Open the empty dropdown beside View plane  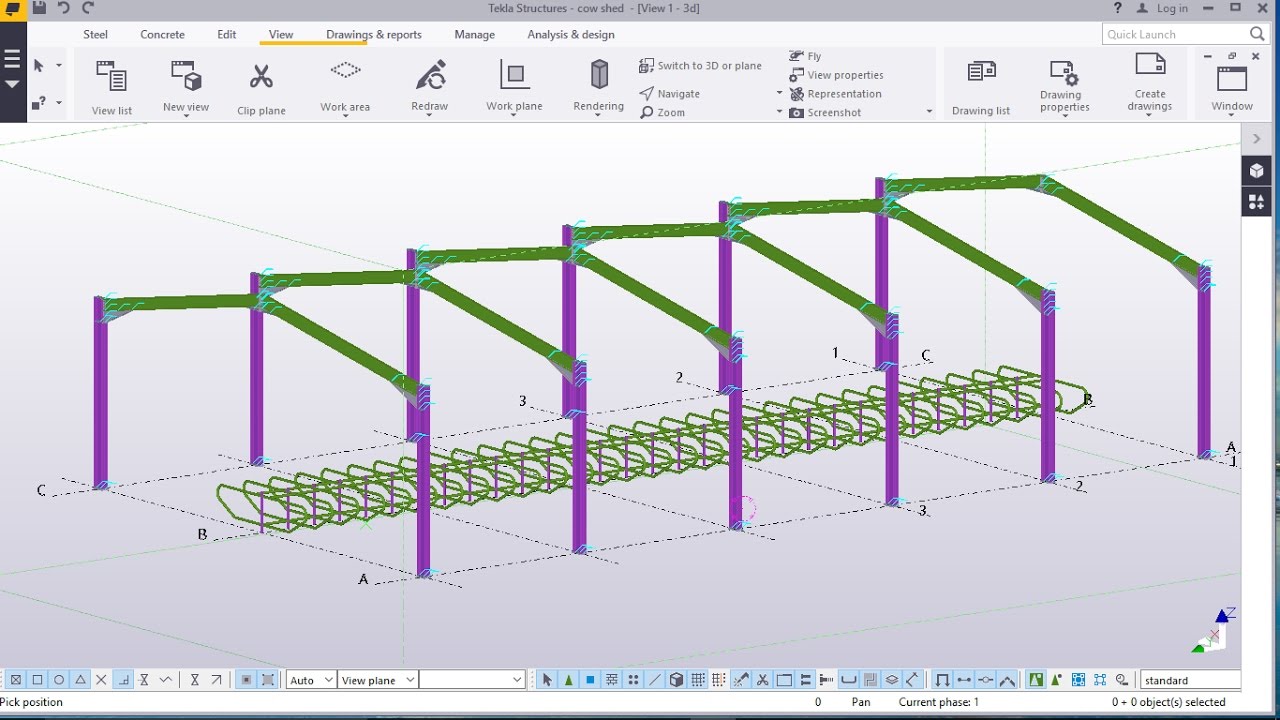[472, 680]
